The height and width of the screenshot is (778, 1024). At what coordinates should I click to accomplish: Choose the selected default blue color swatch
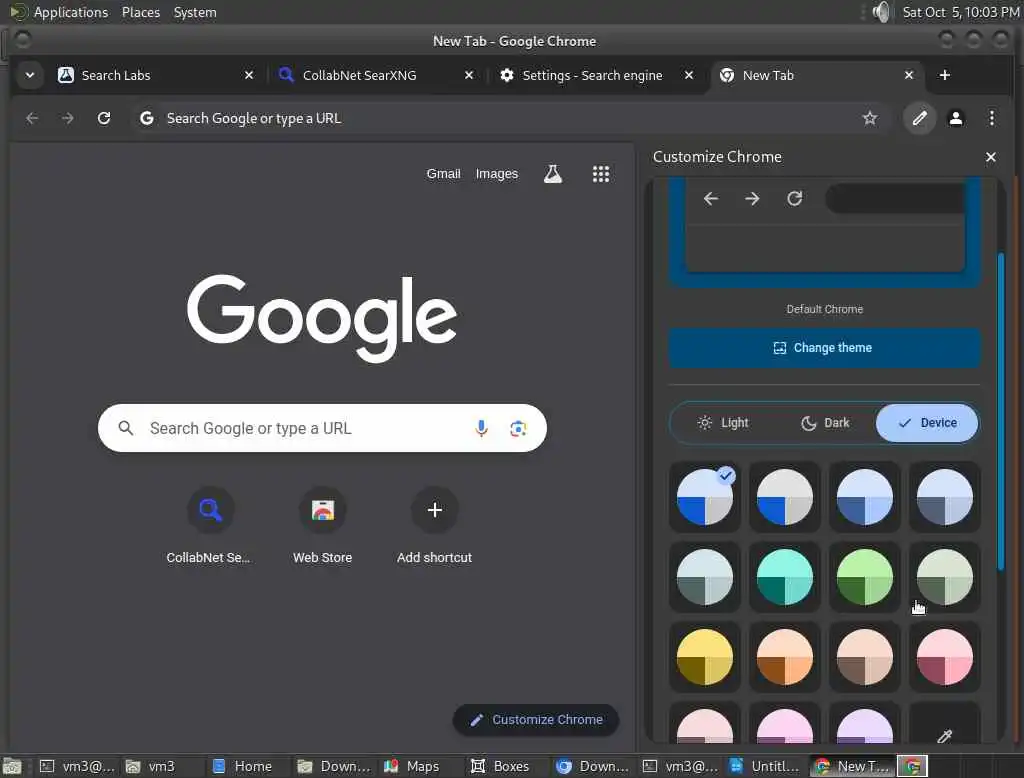tap(705, 497)
